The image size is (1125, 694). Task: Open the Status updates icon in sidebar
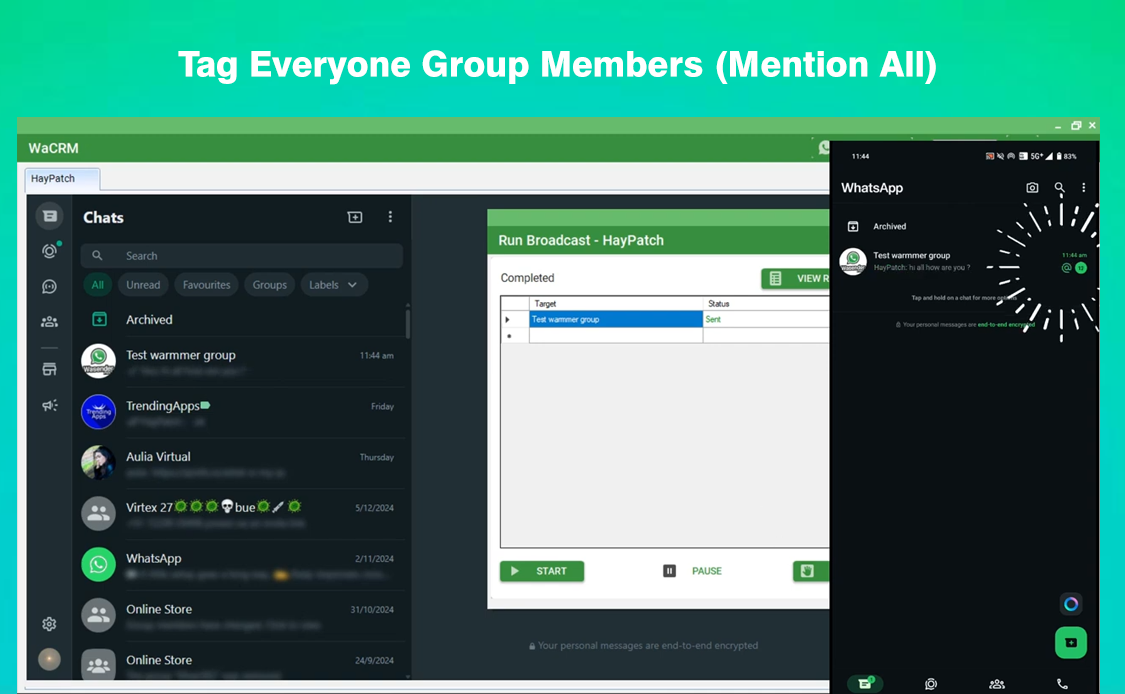coord(49,251)
